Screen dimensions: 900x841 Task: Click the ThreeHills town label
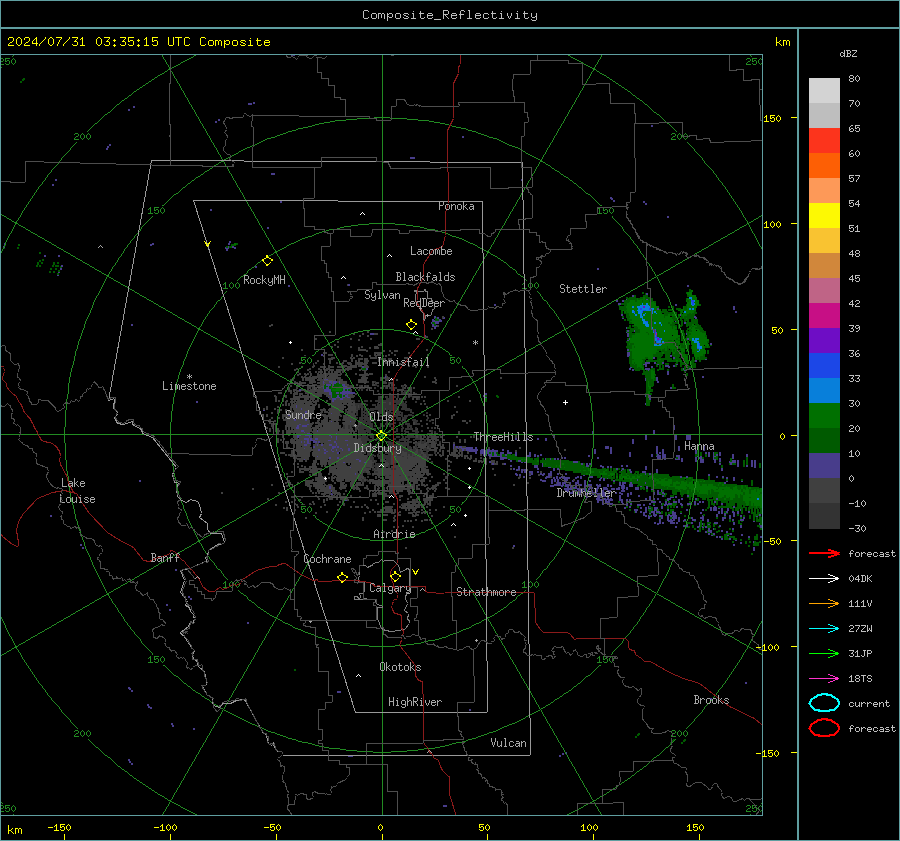coord(503,437)
